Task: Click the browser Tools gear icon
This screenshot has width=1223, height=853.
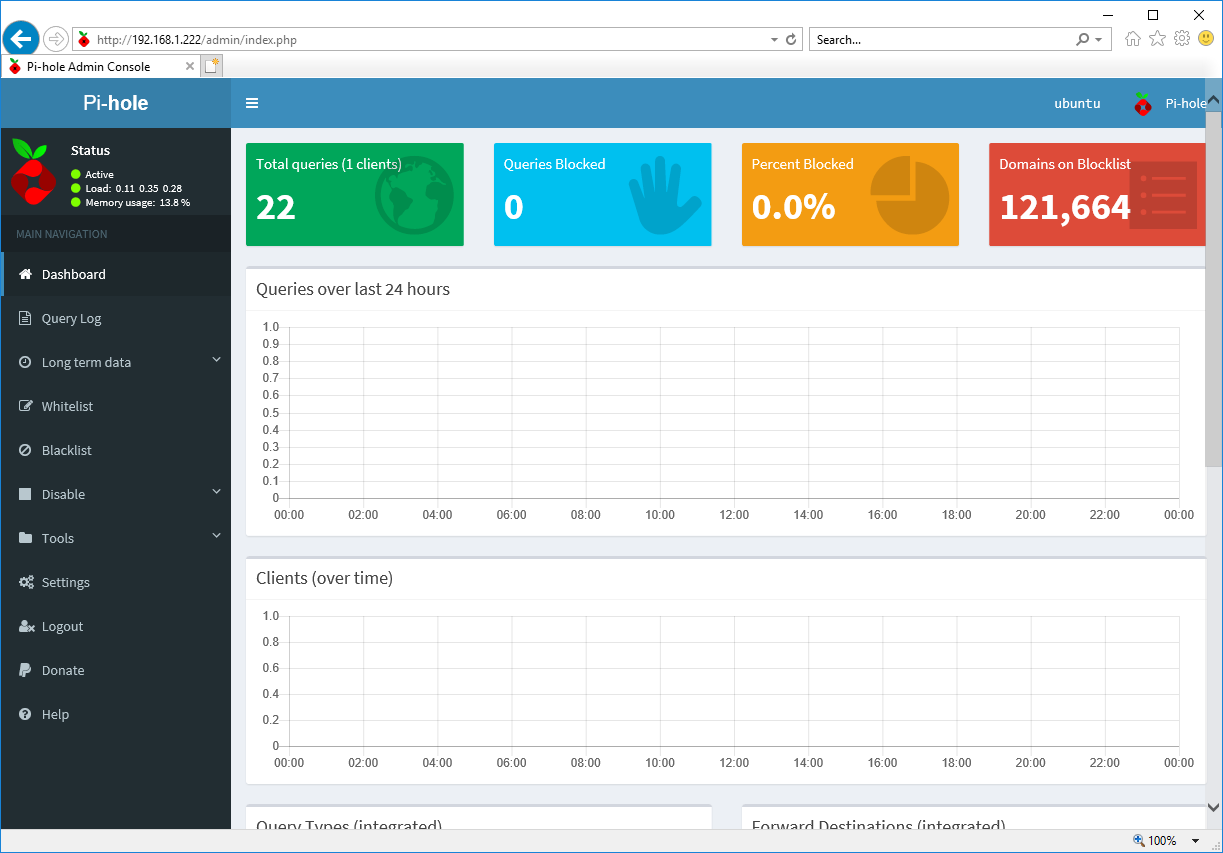Action: point(1182,39)
